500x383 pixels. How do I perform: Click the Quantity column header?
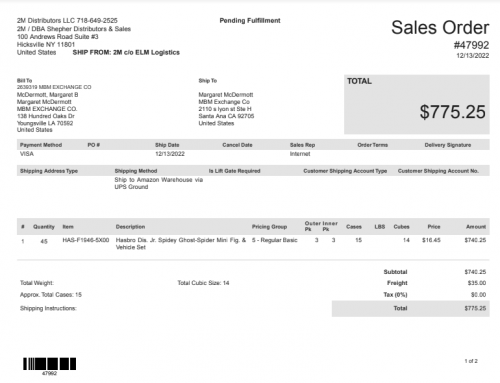click(x=44, y=227)
